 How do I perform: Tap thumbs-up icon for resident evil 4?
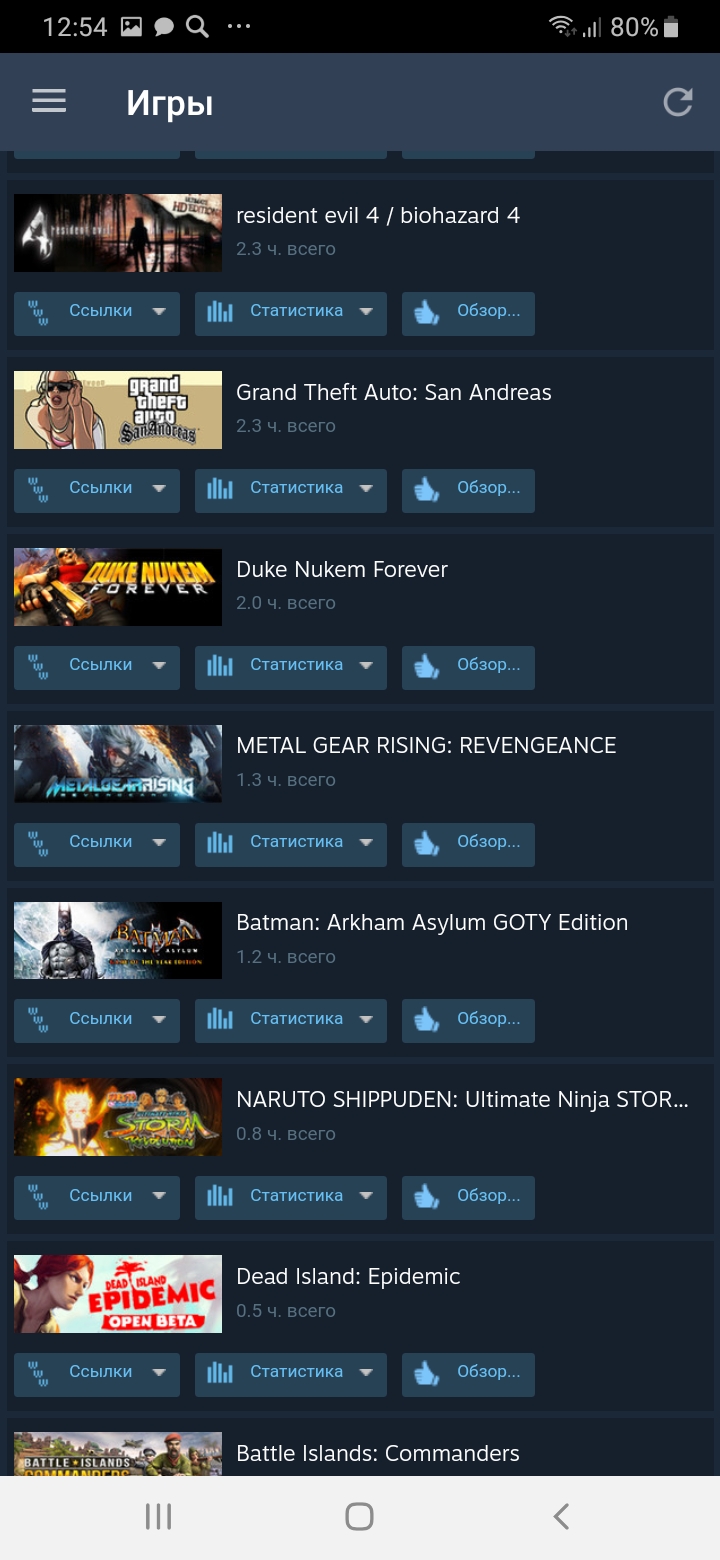427,312
